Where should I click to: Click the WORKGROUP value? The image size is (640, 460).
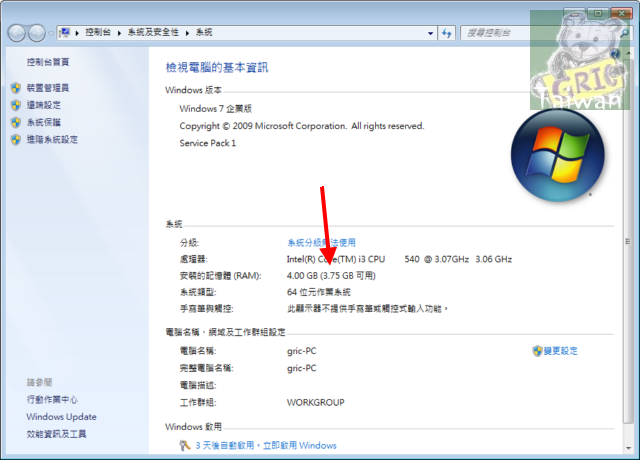(316, 402)
